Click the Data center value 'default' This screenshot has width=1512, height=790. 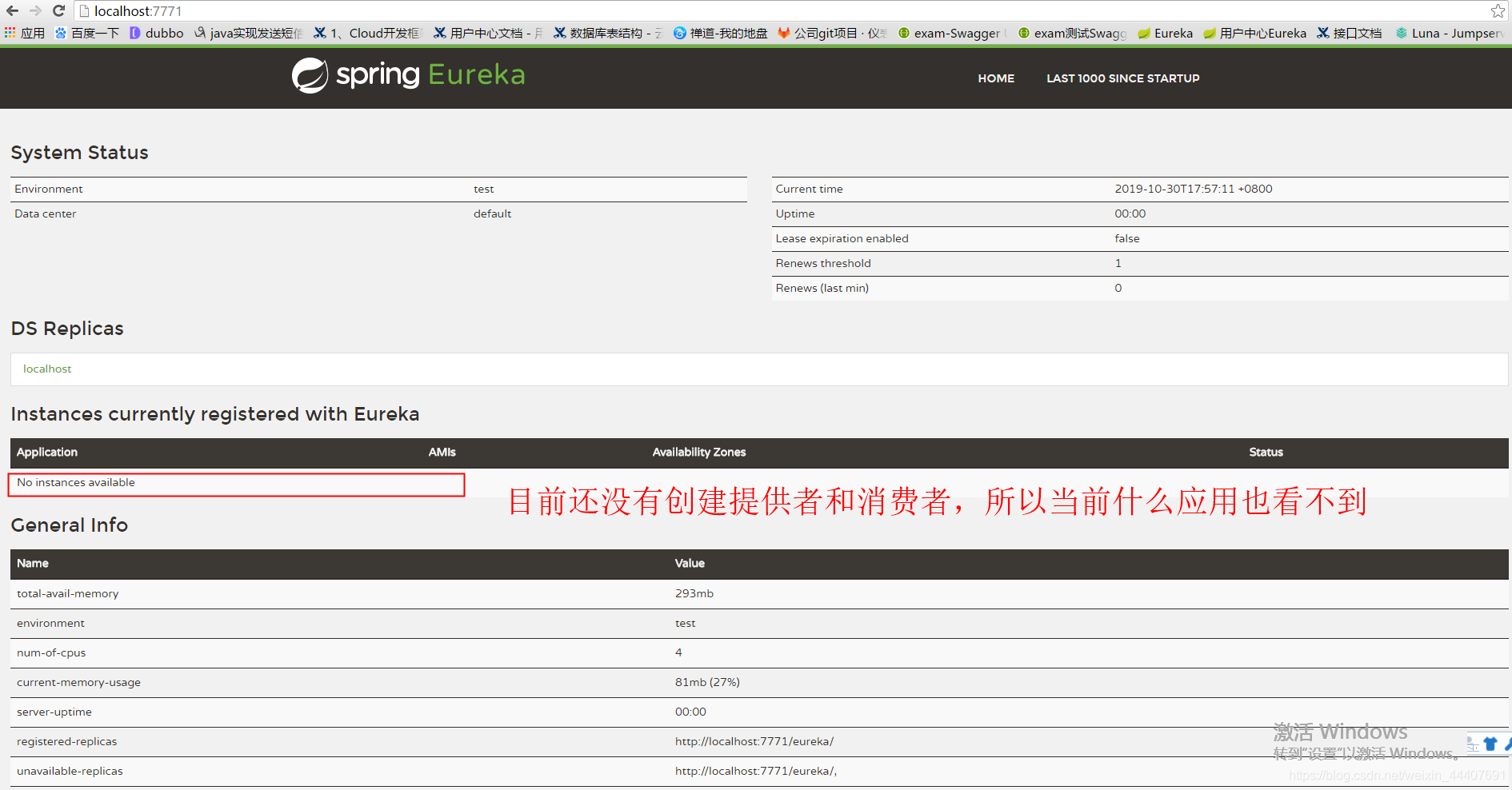point(492,213)
